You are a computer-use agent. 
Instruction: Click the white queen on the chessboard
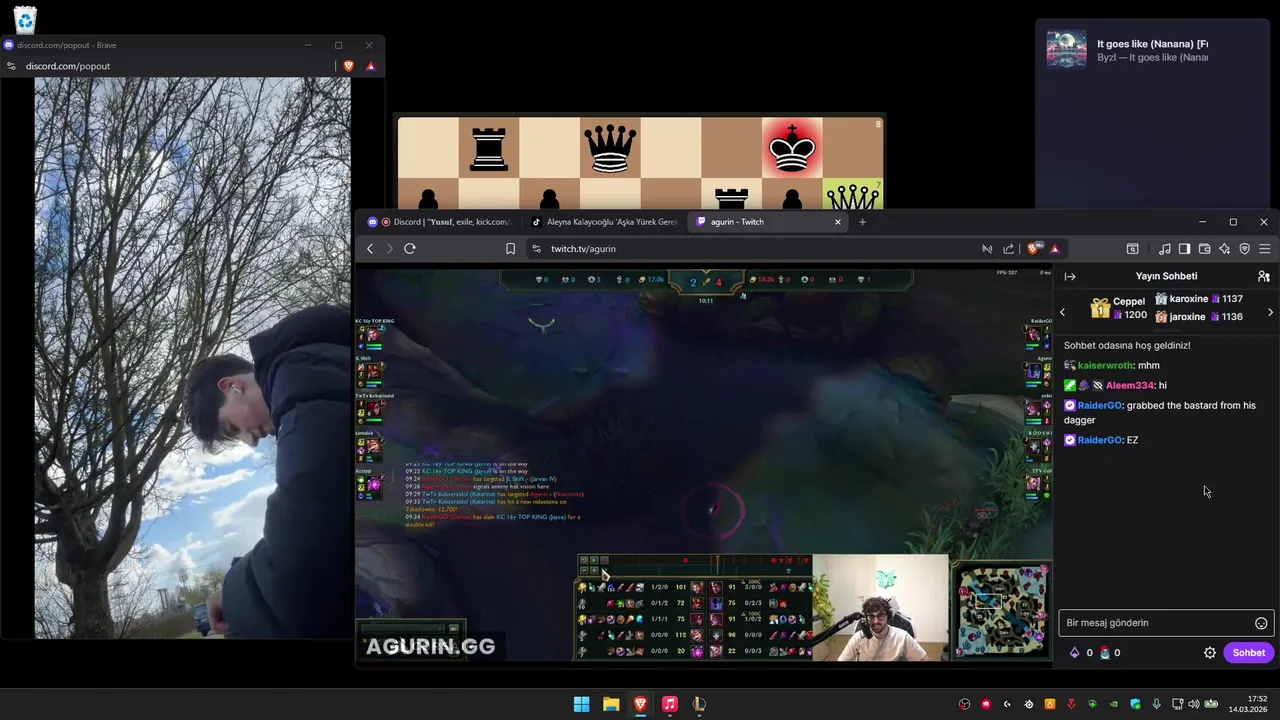coord(852,196)
